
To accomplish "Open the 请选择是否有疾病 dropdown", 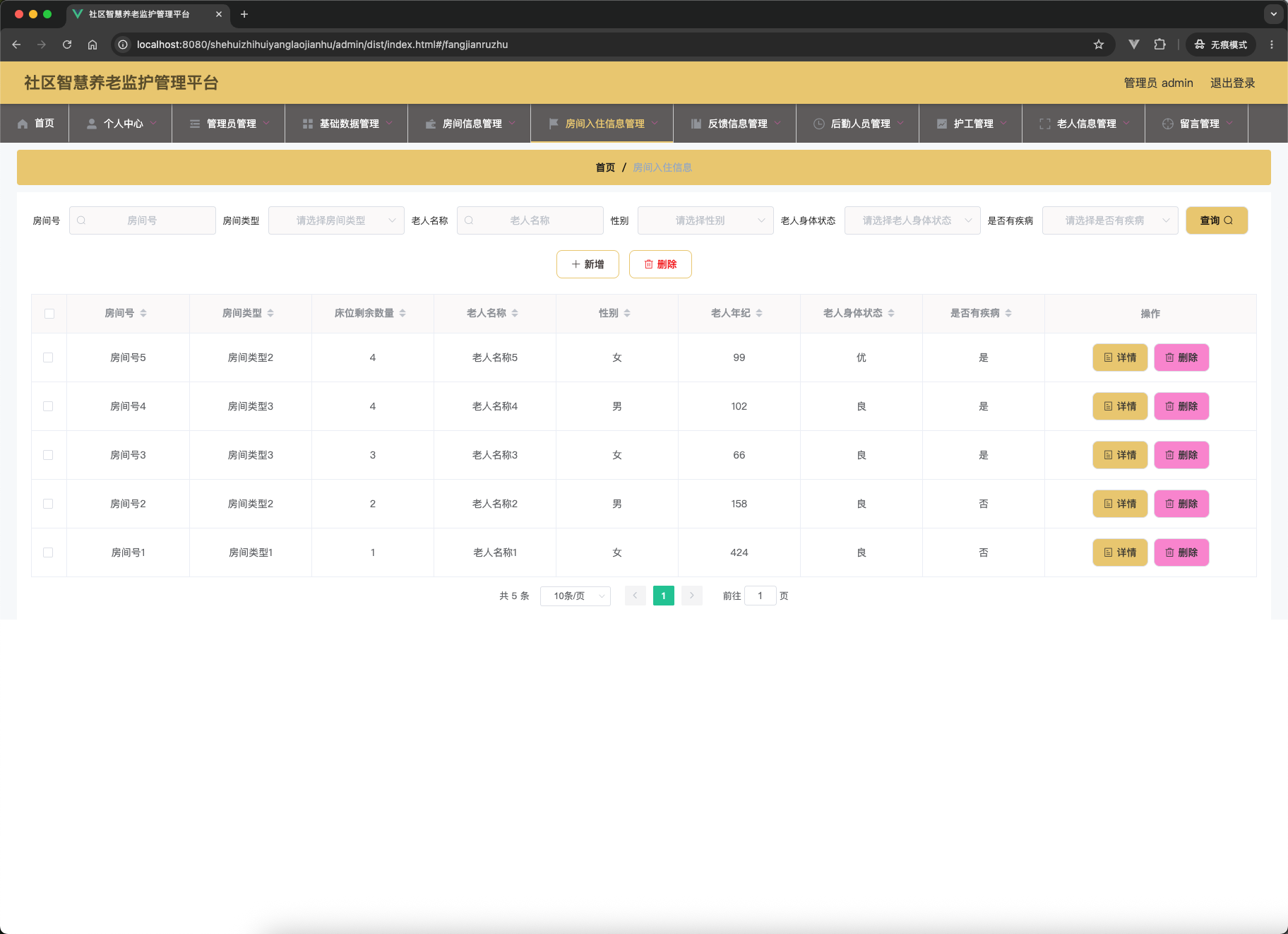I will point(1110,220).
